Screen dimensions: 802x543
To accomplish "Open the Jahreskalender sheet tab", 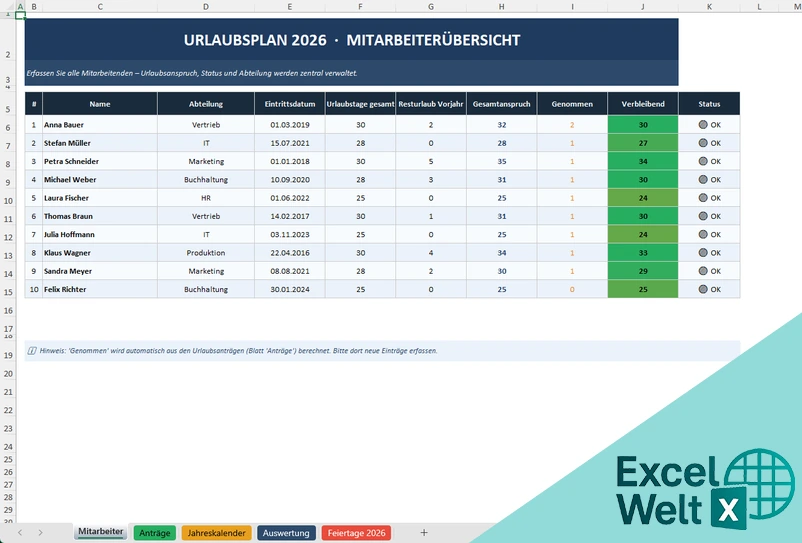I will 216,533.
